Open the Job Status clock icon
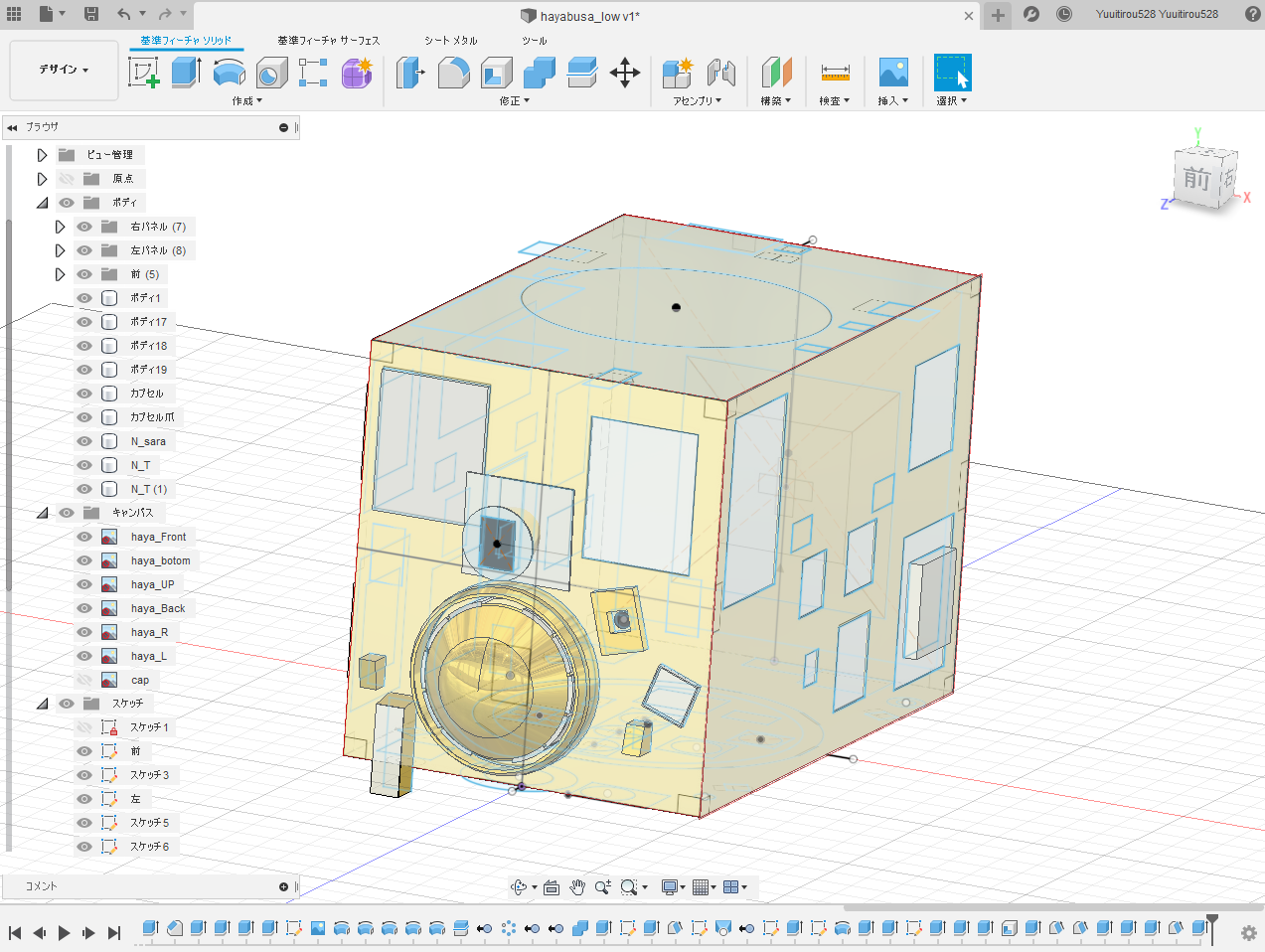 click(1063, 14)
